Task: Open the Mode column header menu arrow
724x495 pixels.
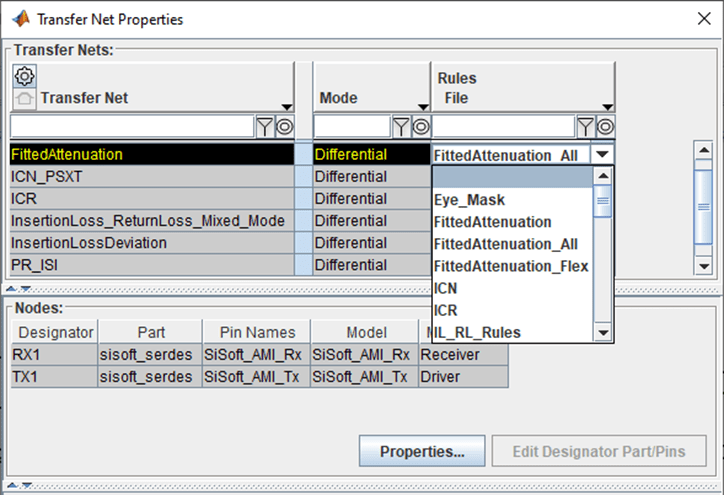Action: [x=423, y=107]
